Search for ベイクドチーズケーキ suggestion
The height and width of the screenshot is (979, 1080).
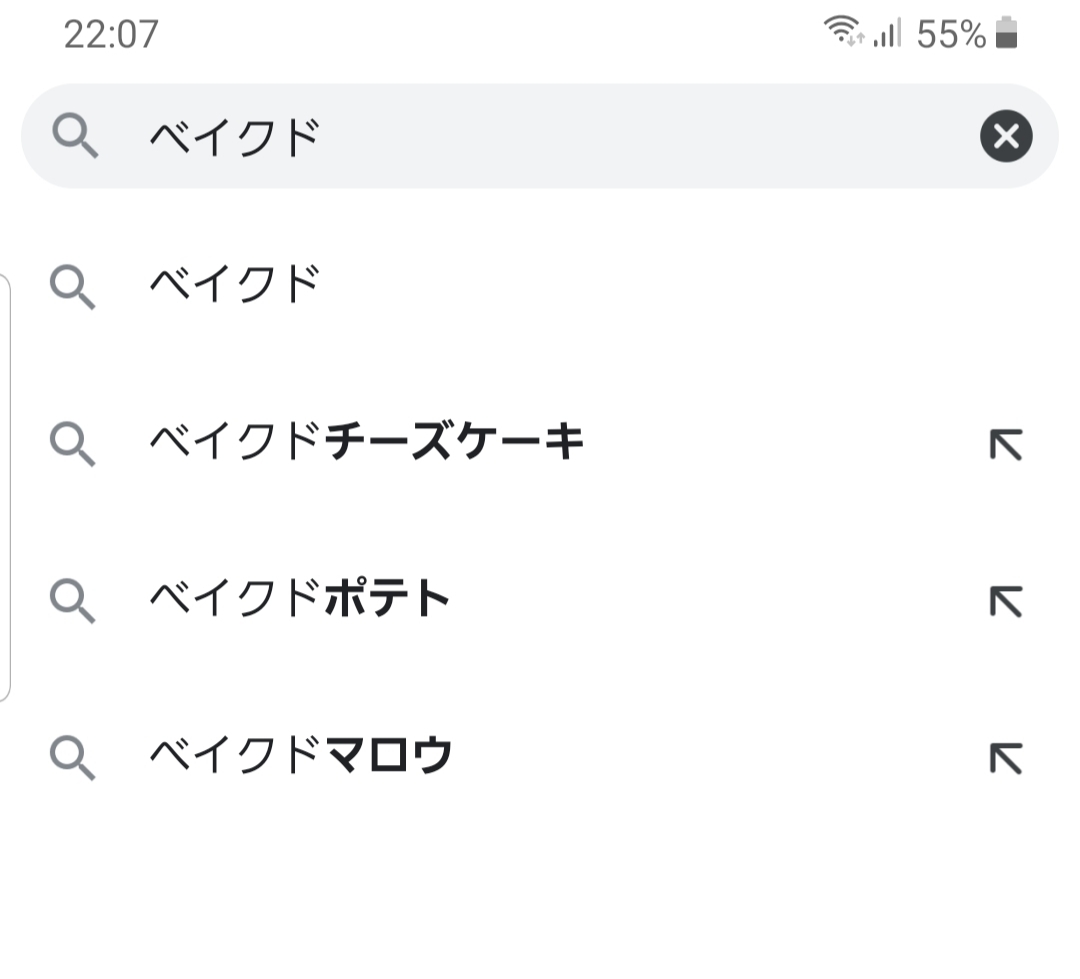tap(366, 442)
